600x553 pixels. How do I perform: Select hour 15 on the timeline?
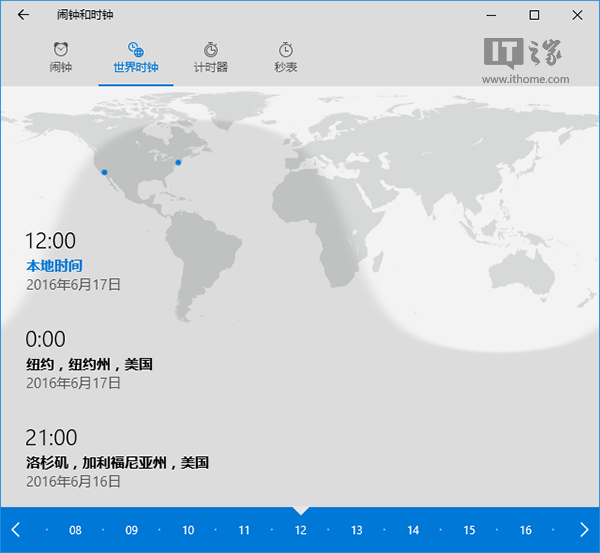[470, 530]
